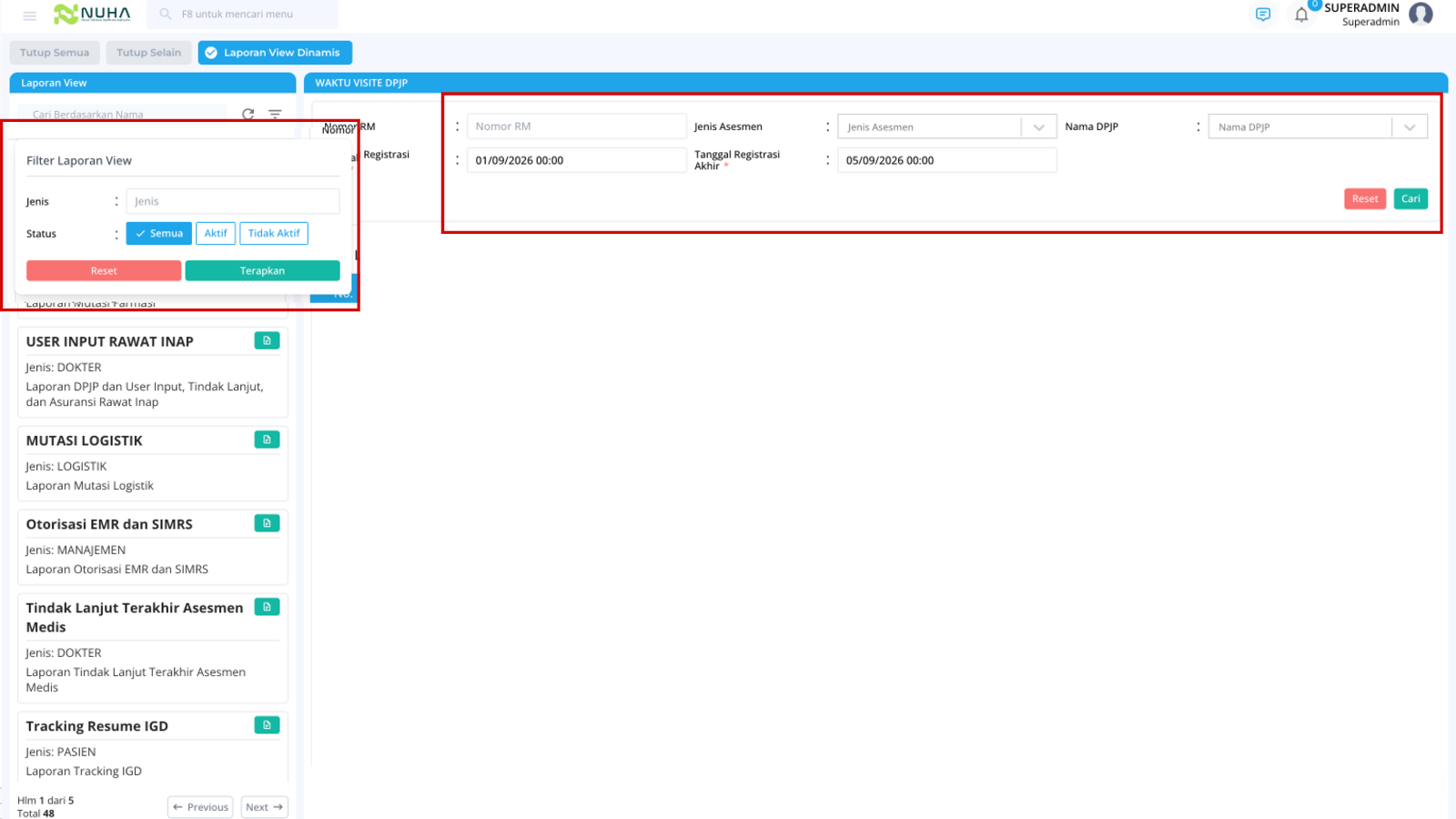Viewport: 1456px width, 819px height.
Task: Open the chat messages icon
Action: click(x=1263, y=15)
